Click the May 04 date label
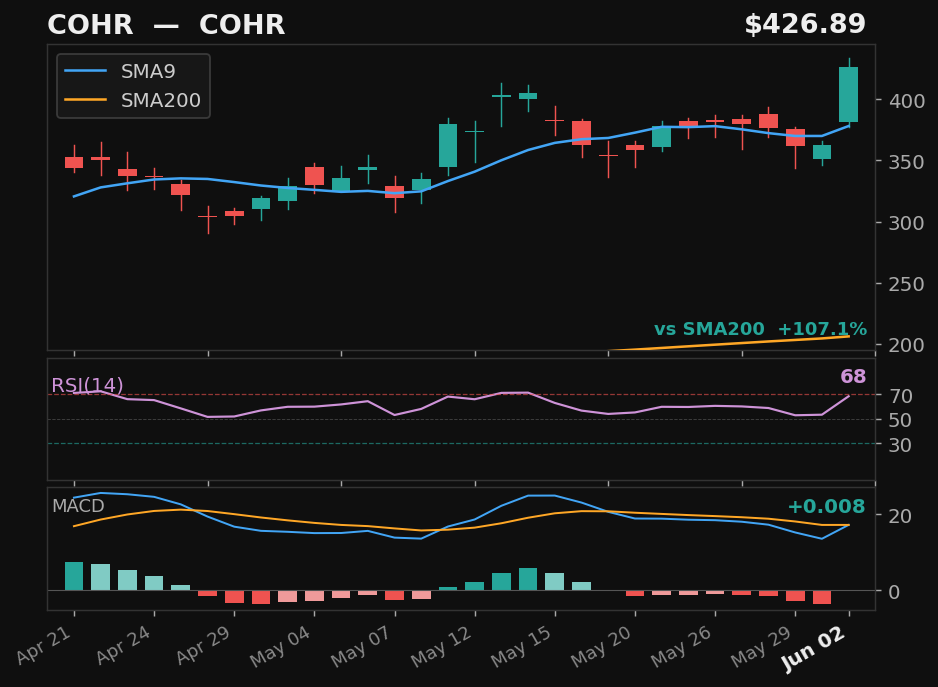Screen dimensions: 938x687 click(281, 647)
